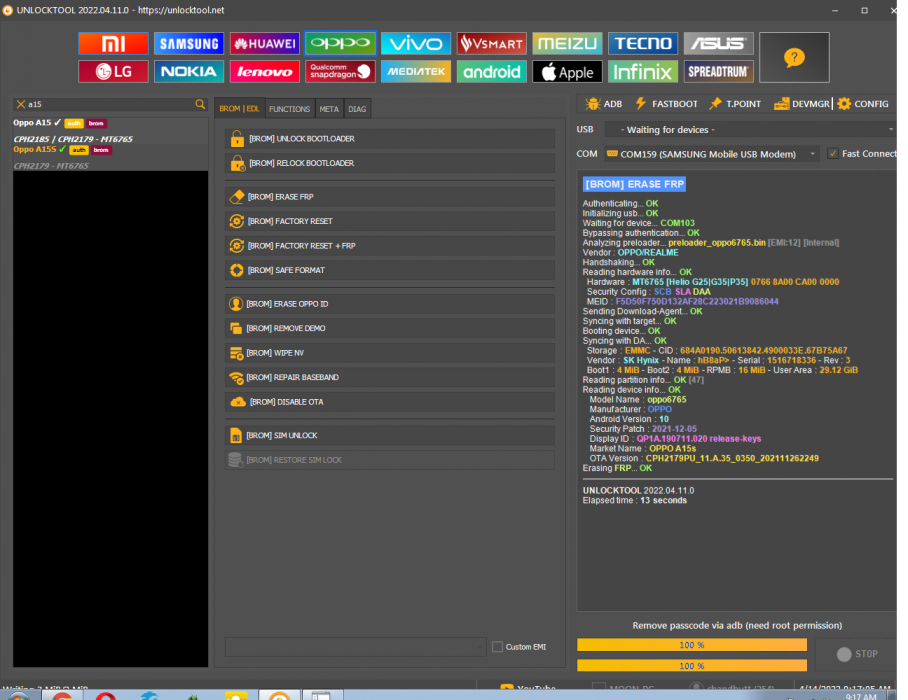Expand the USB devices dropdown
The width and height of the screenshot is (908, 700).
pyautogui.click(x=750, y=130)
